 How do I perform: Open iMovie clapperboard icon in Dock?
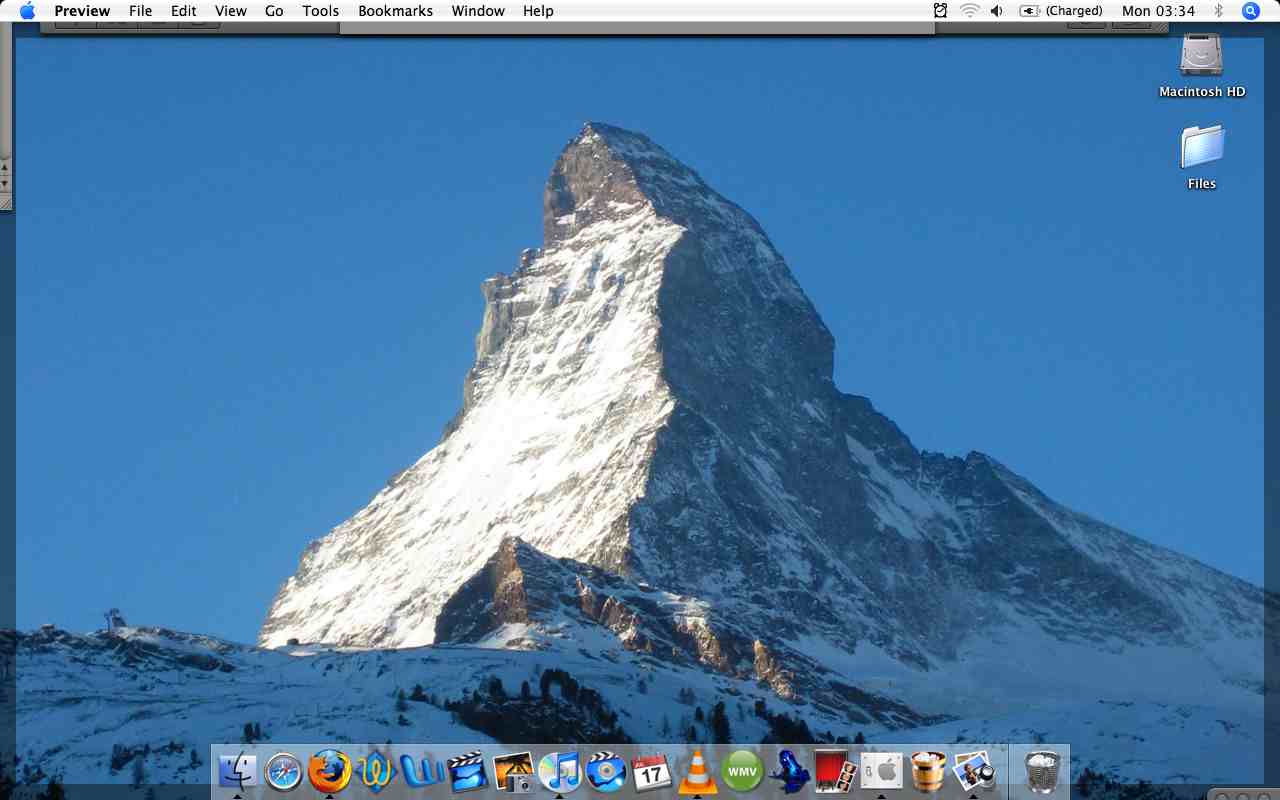(467, 771)
